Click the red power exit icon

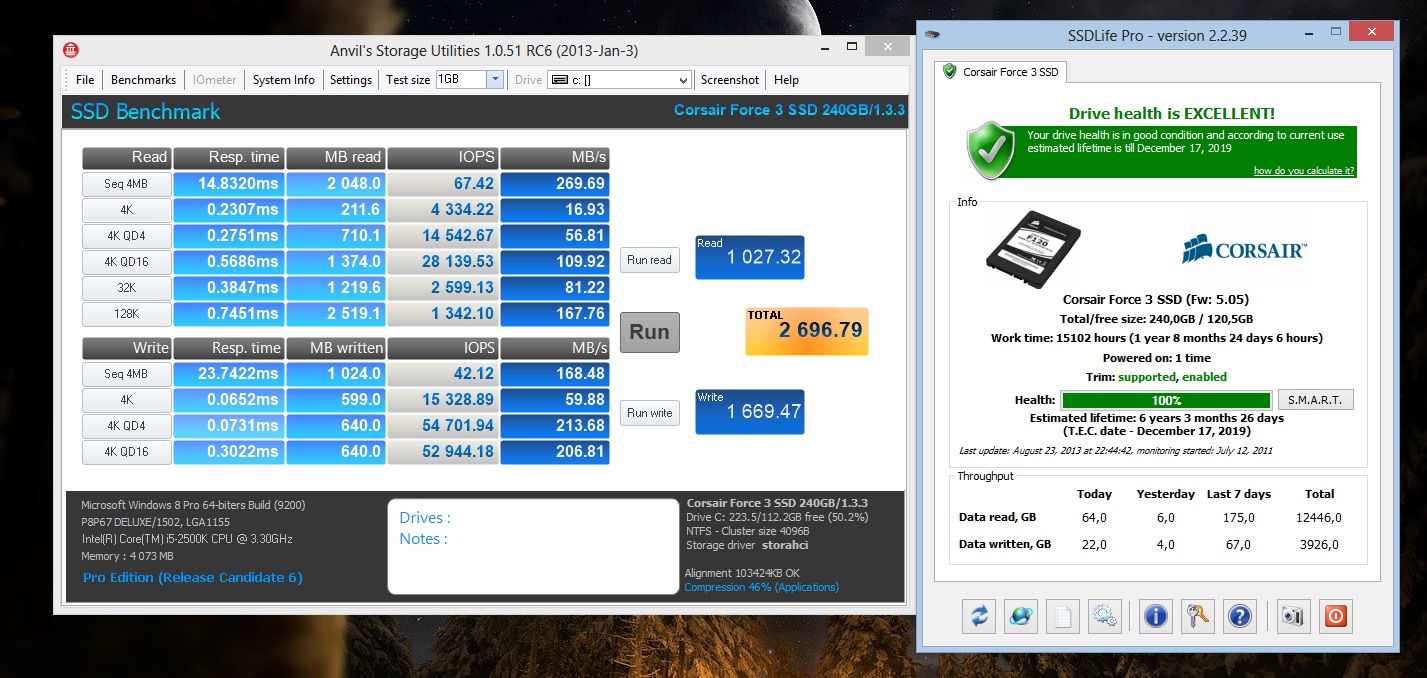click(x=1335, y=616)
